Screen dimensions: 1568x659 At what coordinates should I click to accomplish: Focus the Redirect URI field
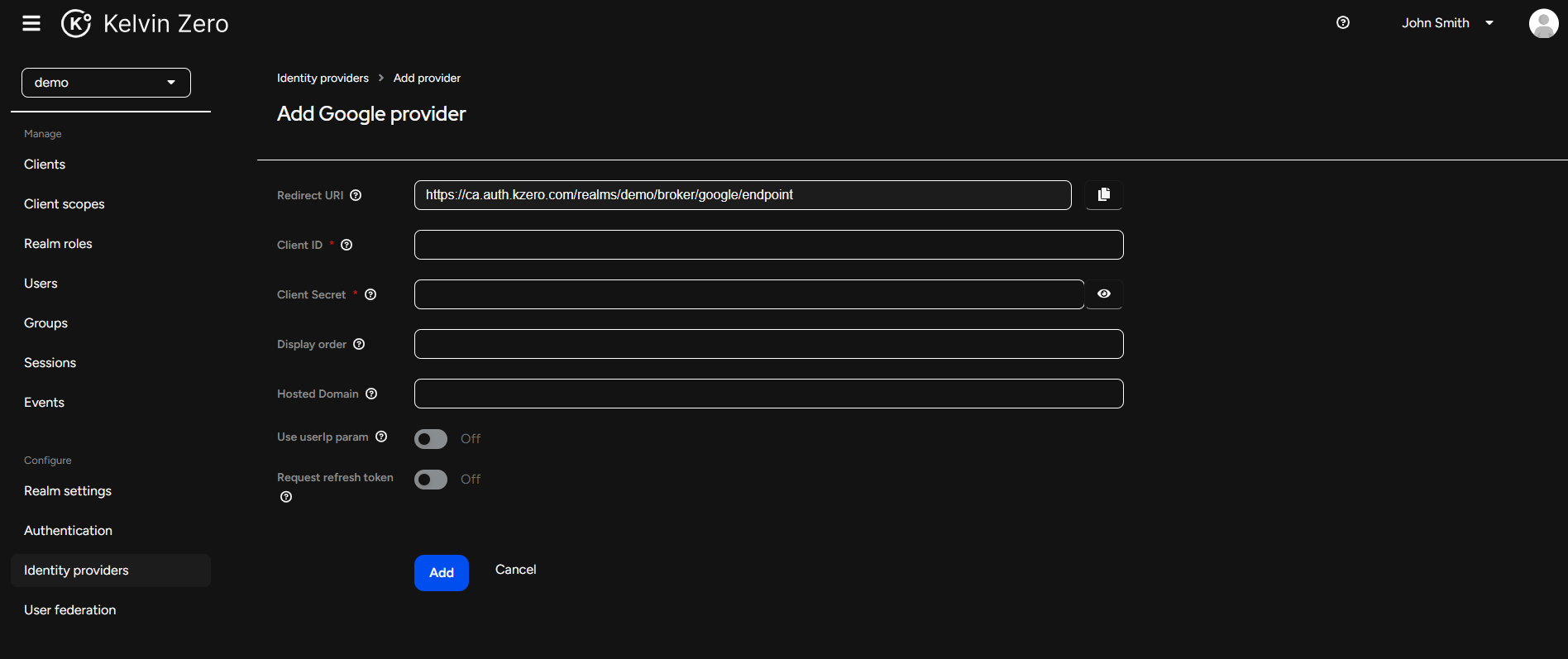point(743,195)
